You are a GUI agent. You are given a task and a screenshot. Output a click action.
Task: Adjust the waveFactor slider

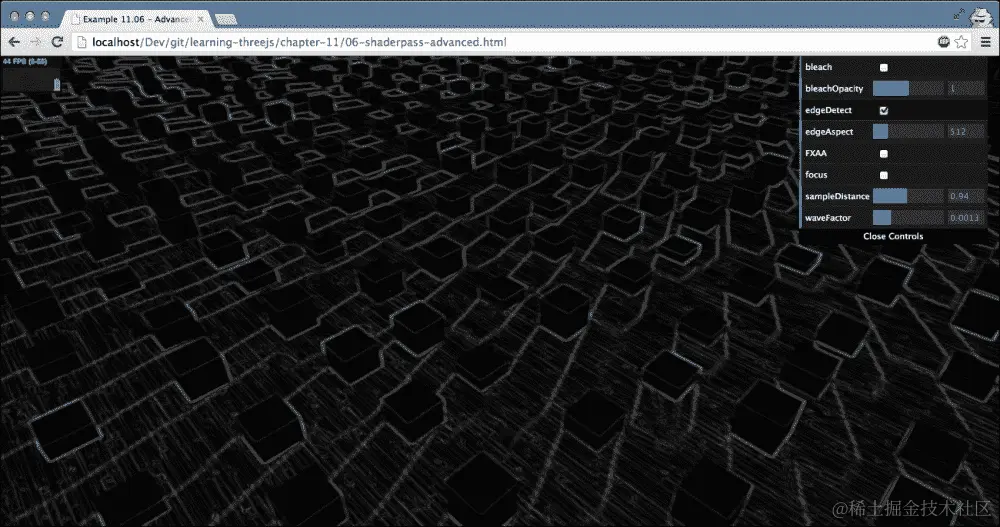pyautogui.click(x=908, y=218)
